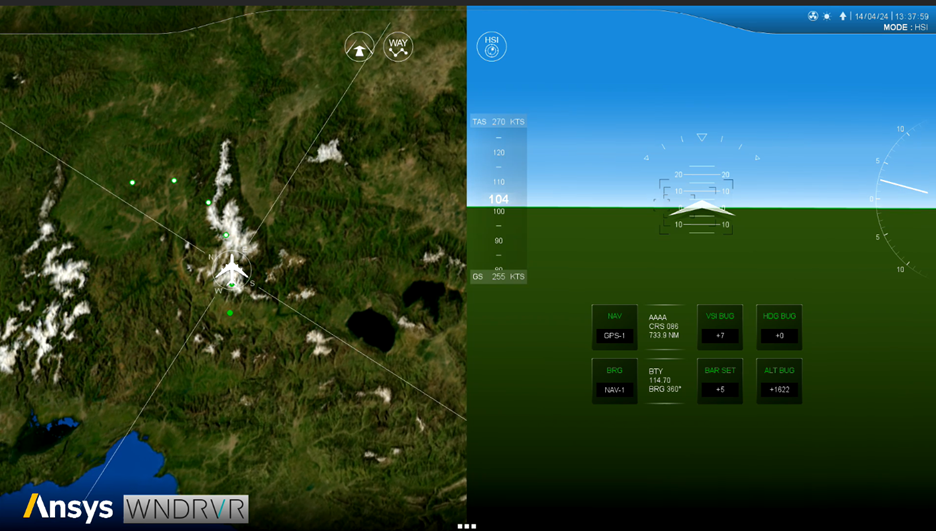Toggle the WAY waypoint display button

coord(398,47)
